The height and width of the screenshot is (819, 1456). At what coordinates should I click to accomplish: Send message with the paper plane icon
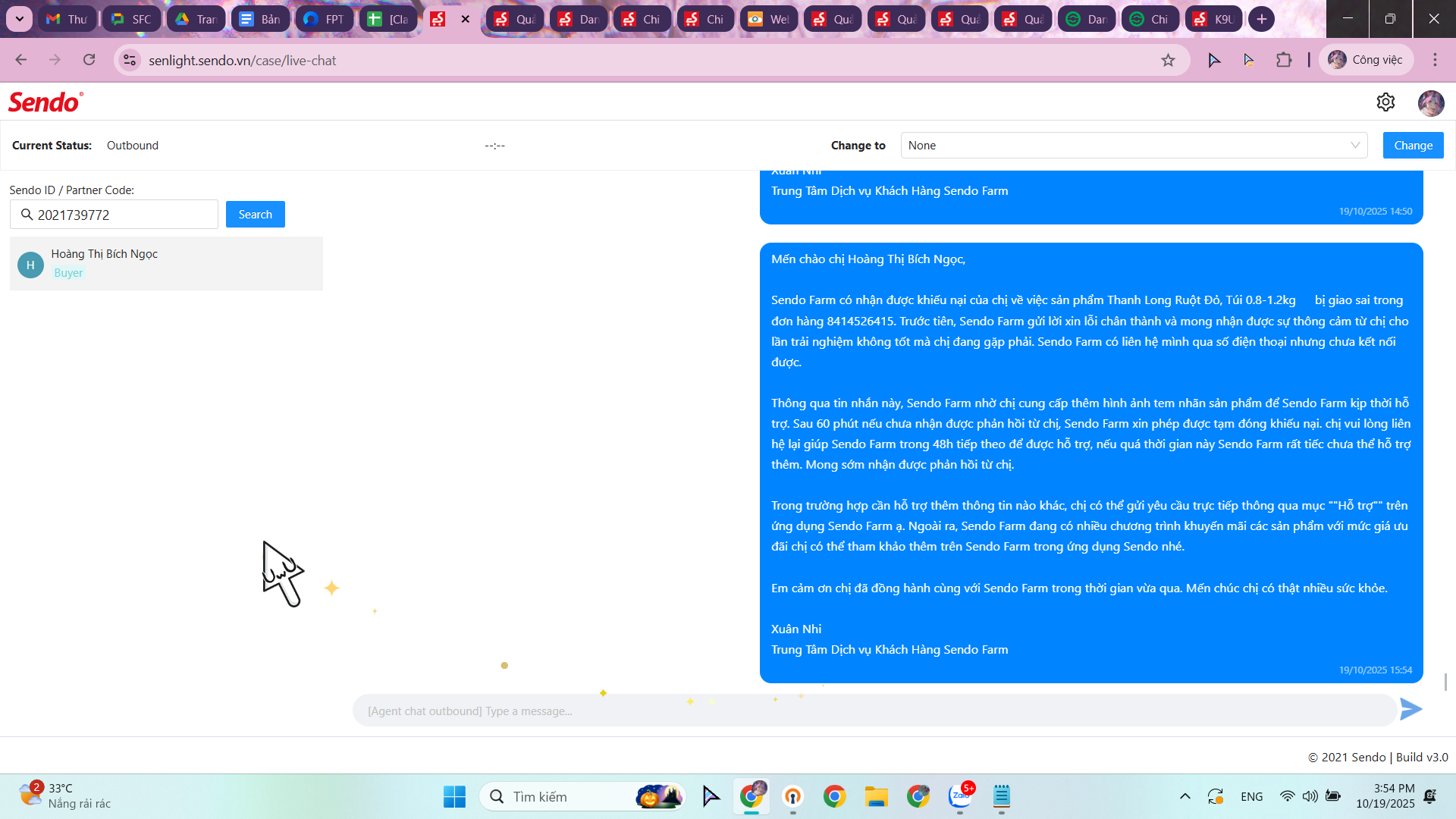pos(1410,710)
